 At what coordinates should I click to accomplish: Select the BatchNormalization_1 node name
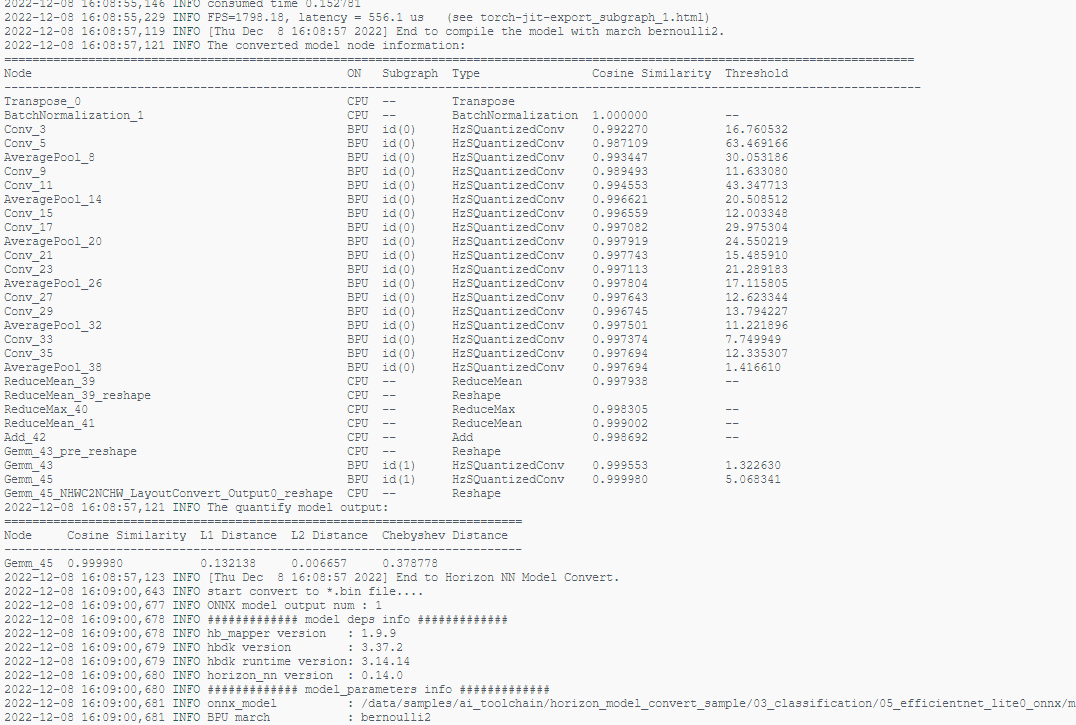74,115
